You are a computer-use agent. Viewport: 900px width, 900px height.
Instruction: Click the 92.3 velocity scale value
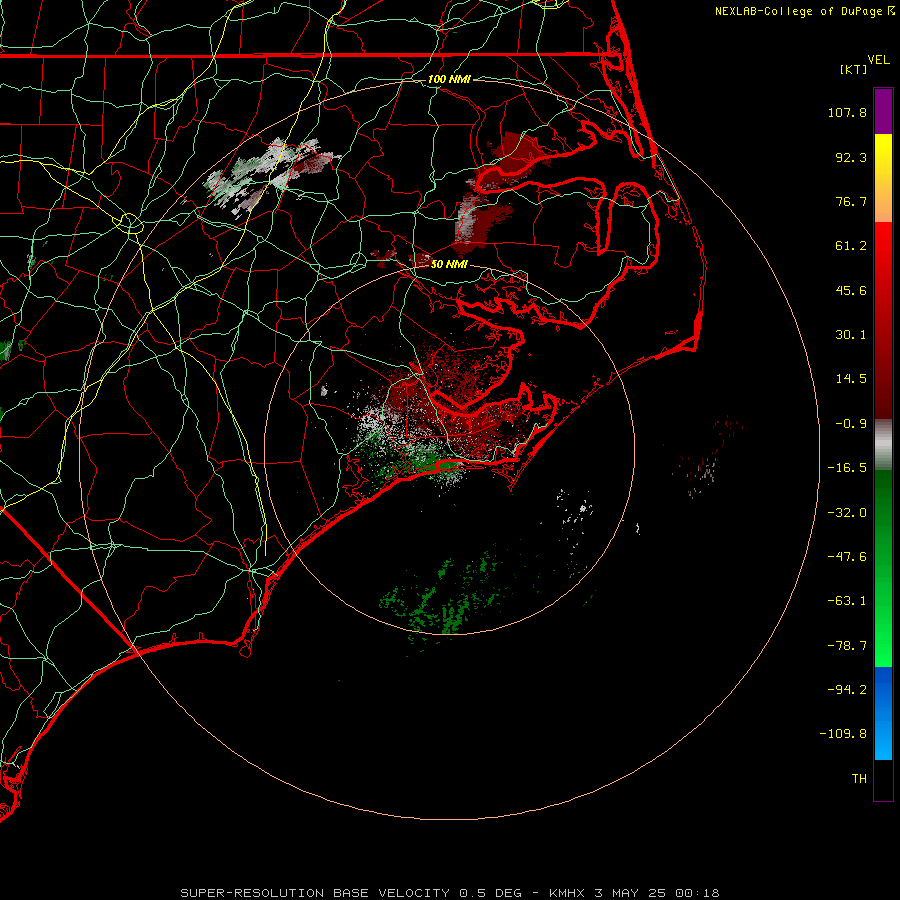pos(851,157)
